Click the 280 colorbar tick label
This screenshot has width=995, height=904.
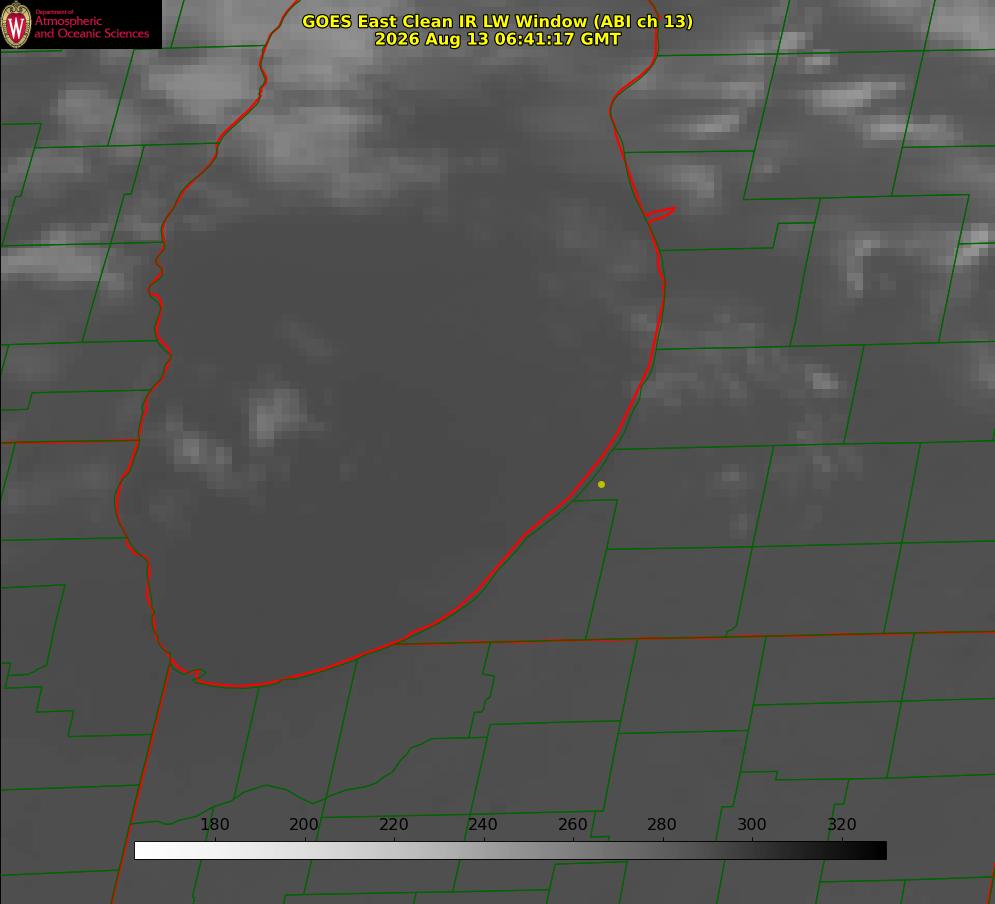point(662,824)
